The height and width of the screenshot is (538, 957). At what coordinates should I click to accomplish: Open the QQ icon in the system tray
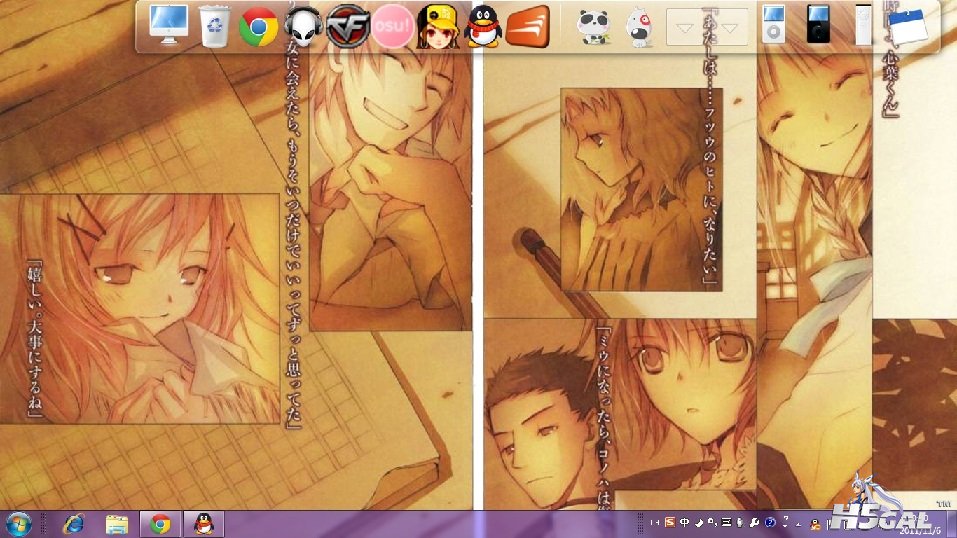click(x=815, y=524)
